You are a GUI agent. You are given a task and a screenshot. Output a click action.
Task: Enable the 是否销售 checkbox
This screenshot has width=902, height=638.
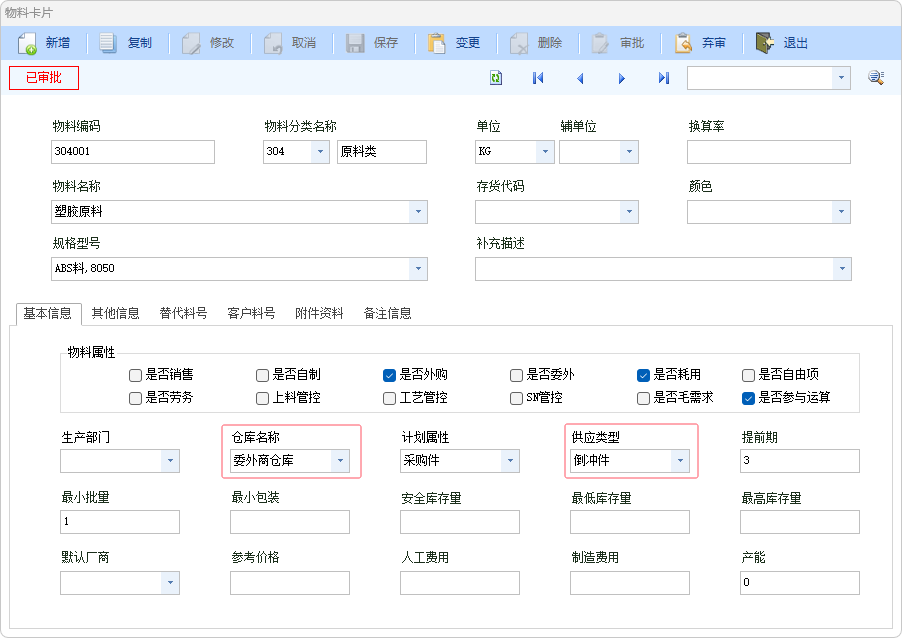(x=135, y=375)
